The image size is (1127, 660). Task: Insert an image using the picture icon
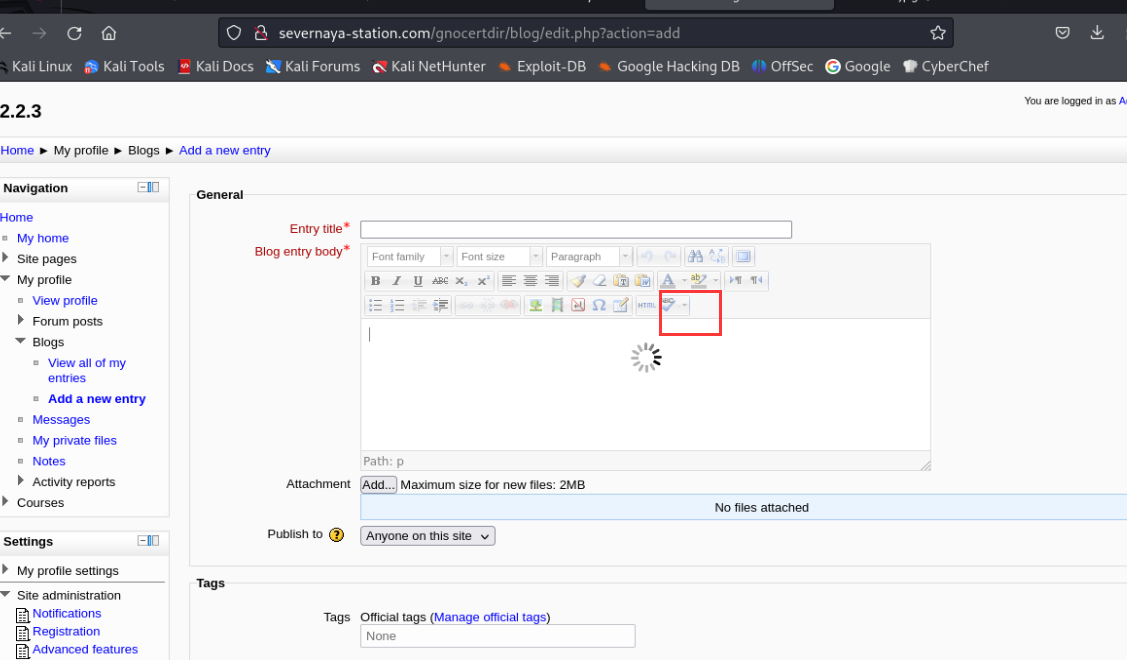[x=536, y=305]
